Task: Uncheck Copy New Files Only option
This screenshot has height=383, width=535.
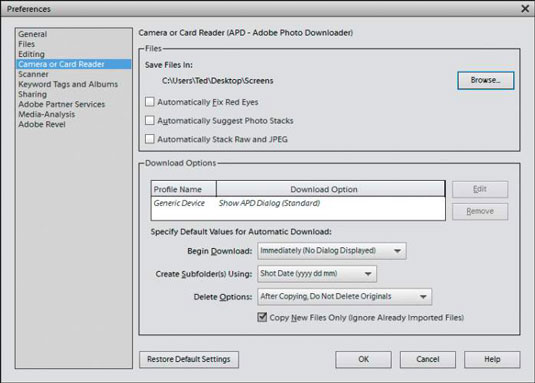Action: [x=262, y=317]
